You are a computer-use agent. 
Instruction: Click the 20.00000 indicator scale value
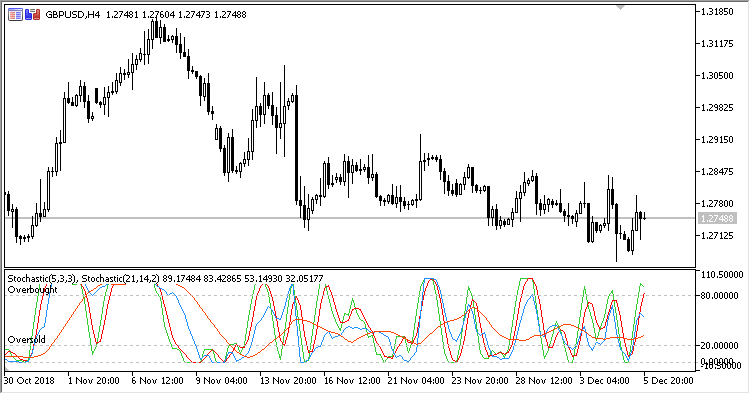719,346
